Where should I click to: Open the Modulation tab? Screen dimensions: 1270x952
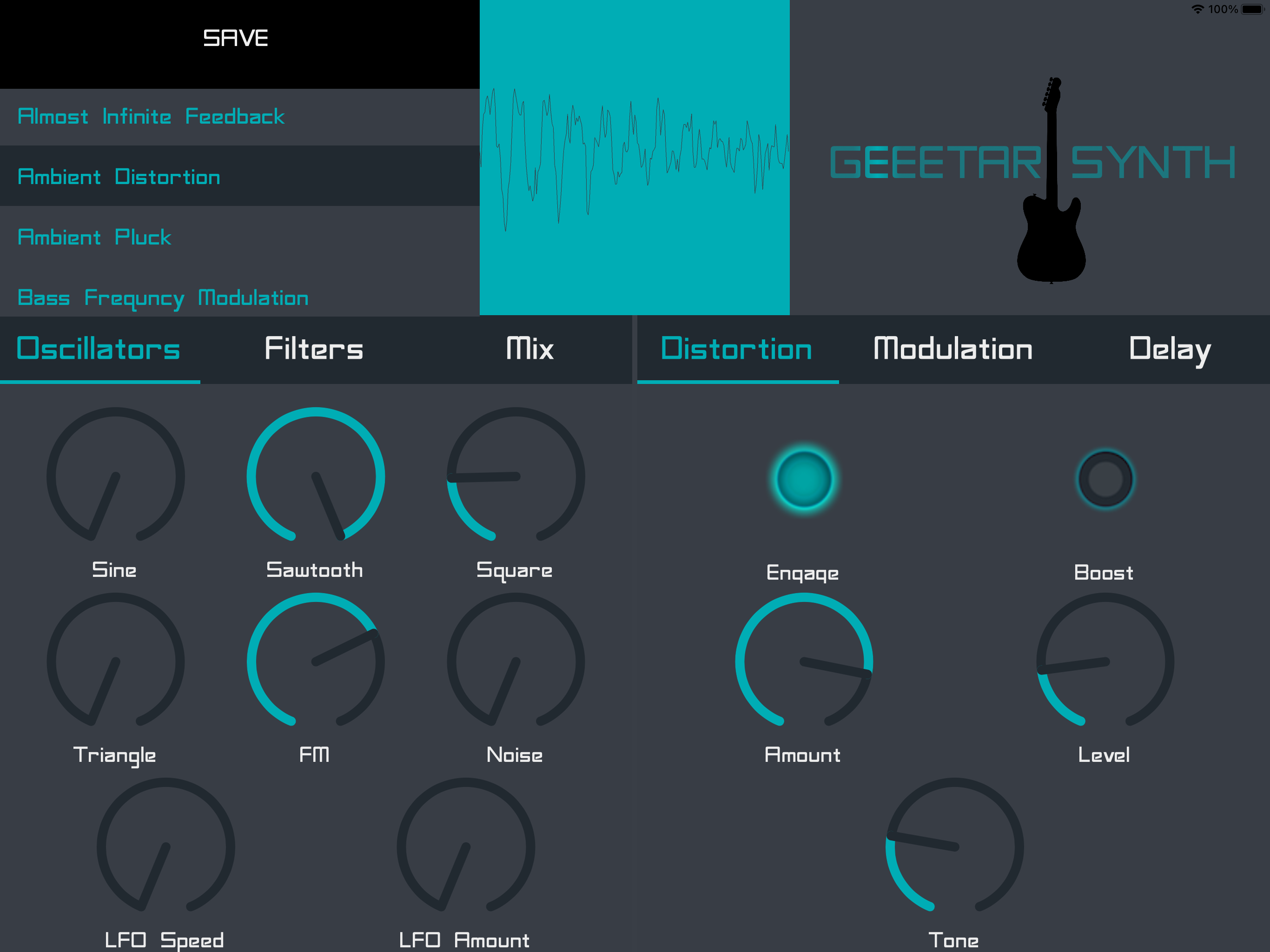pyautogui.click(x=953, y=349)
